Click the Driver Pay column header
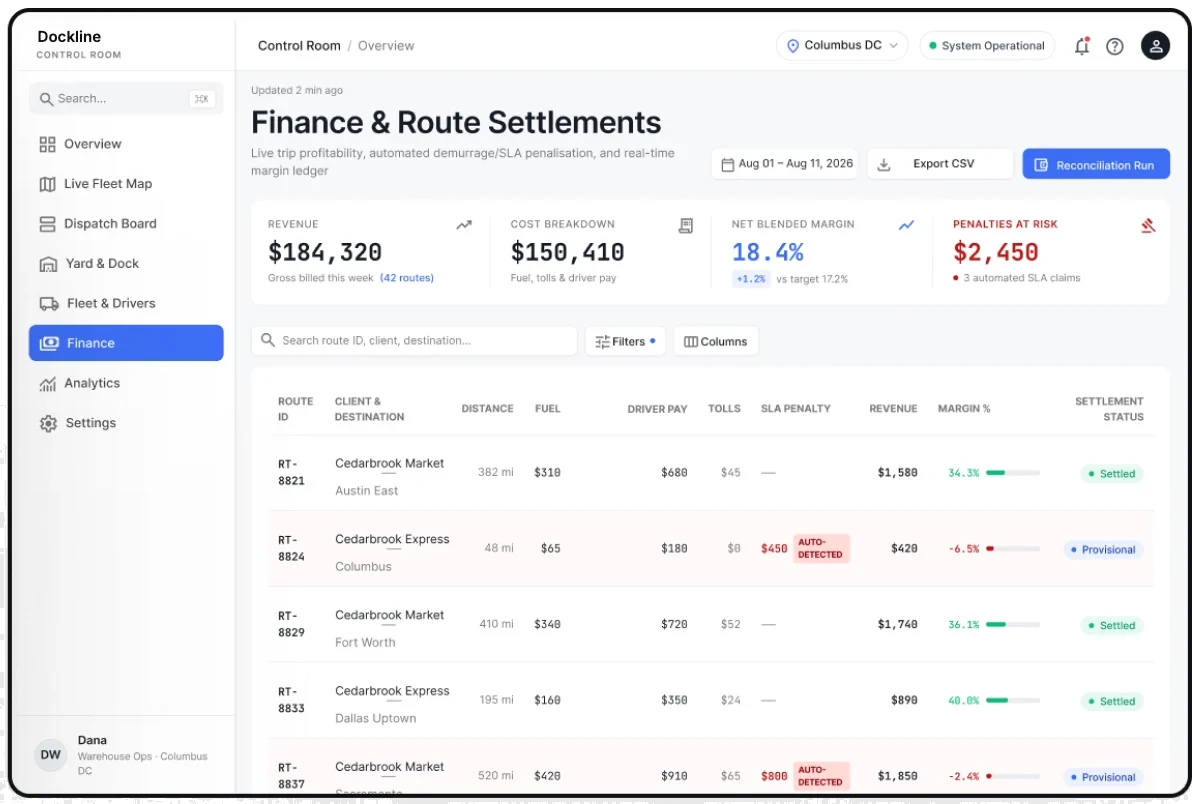The image size is (1192, 804). 657,409
